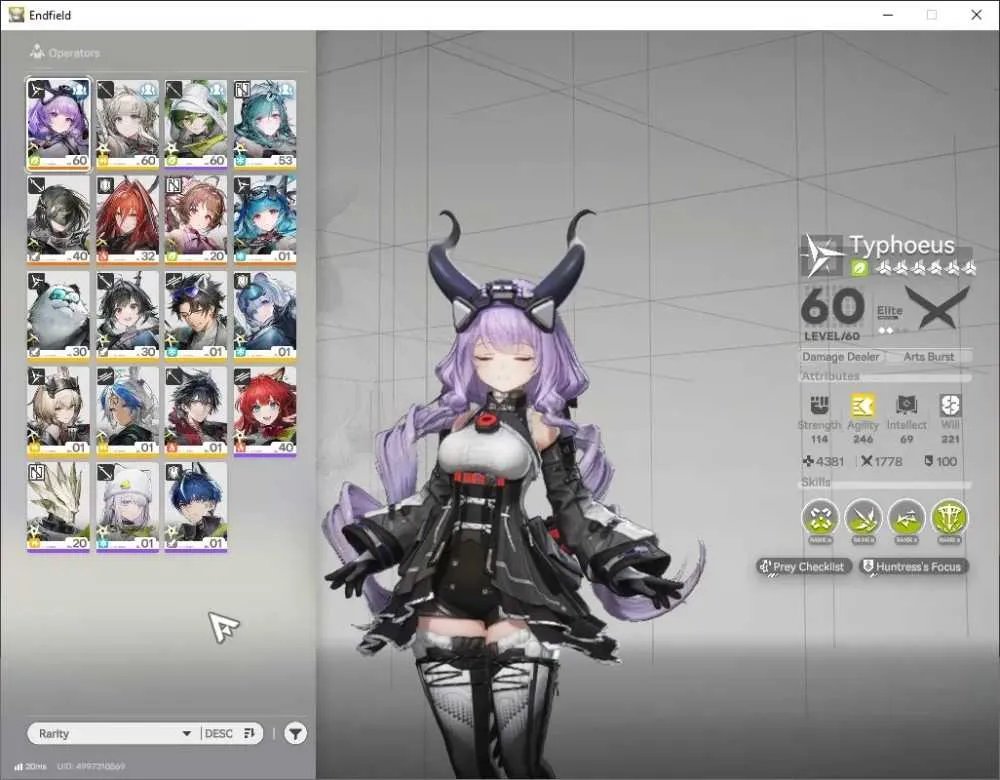The width and height of the screenshot is (1000, 780).
Task: Click the Intellect attribute icon
Action: [x=906, y=405]
